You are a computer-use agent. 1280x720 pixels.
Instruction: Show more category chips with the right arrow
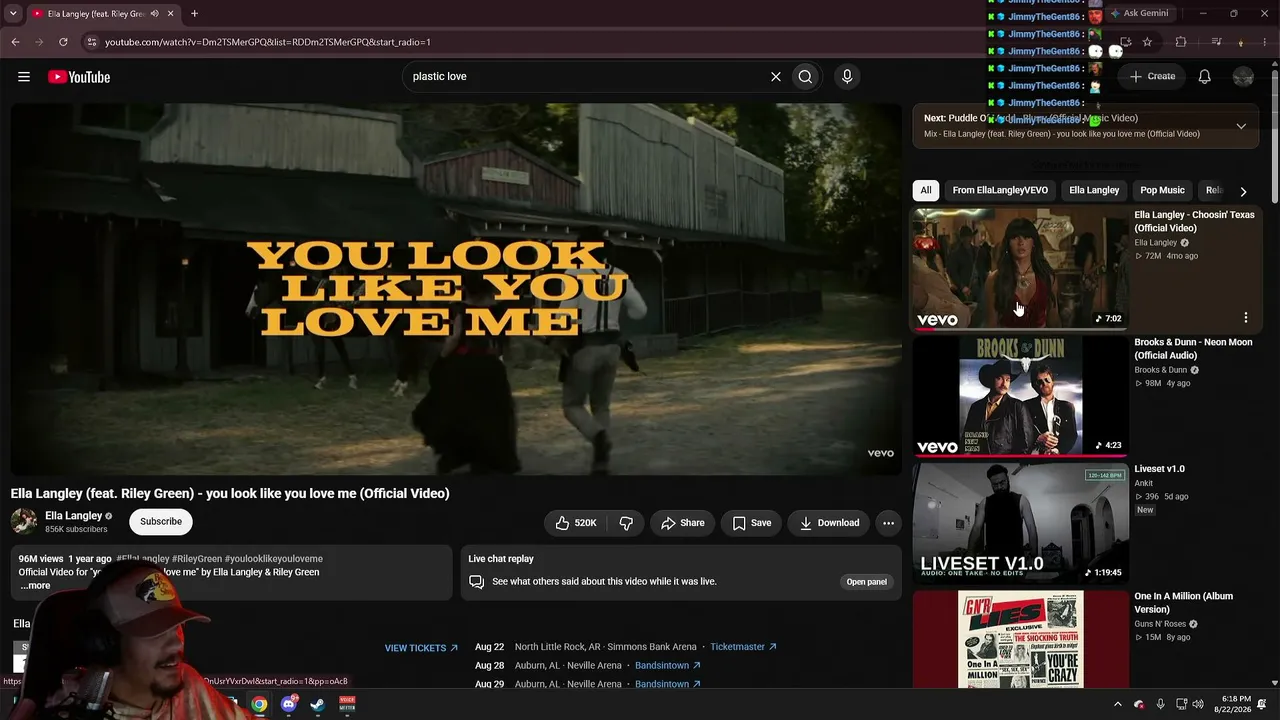click(1243, 191)
